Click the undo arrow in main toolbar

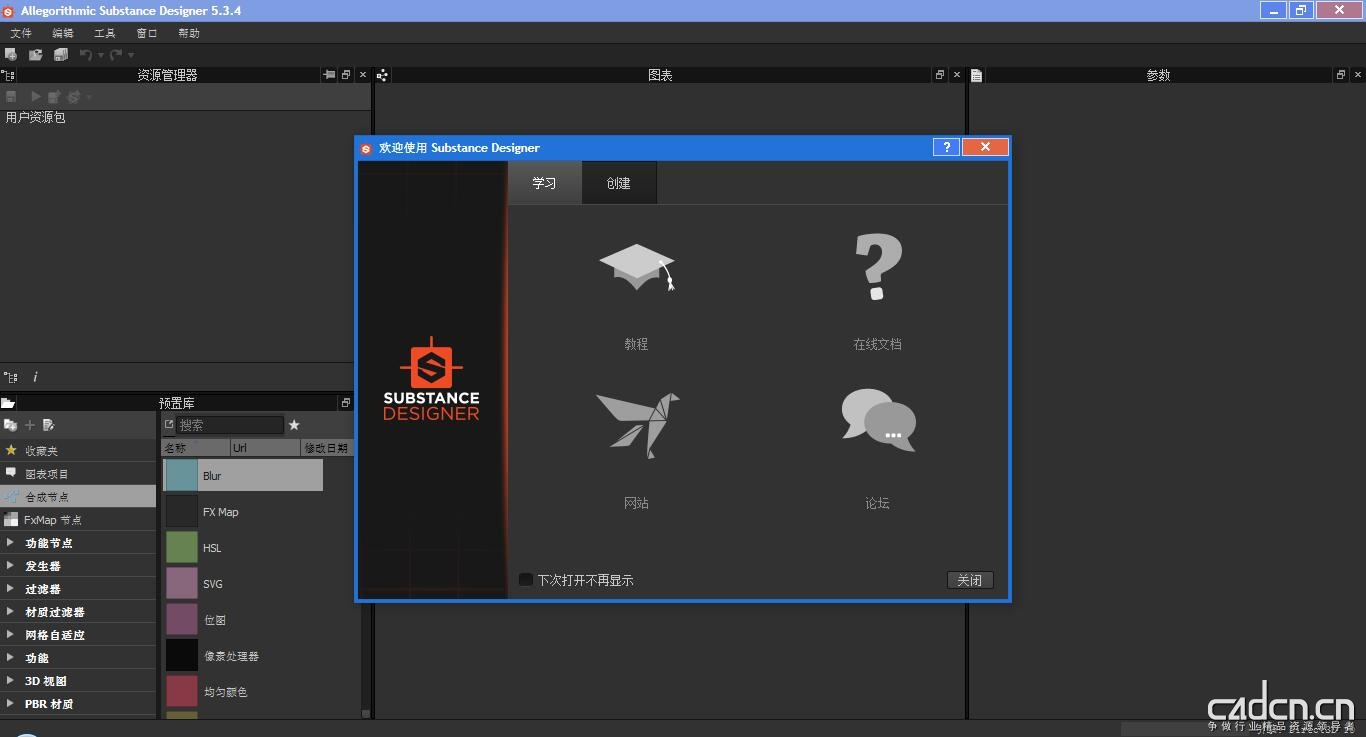click(86, 55)
